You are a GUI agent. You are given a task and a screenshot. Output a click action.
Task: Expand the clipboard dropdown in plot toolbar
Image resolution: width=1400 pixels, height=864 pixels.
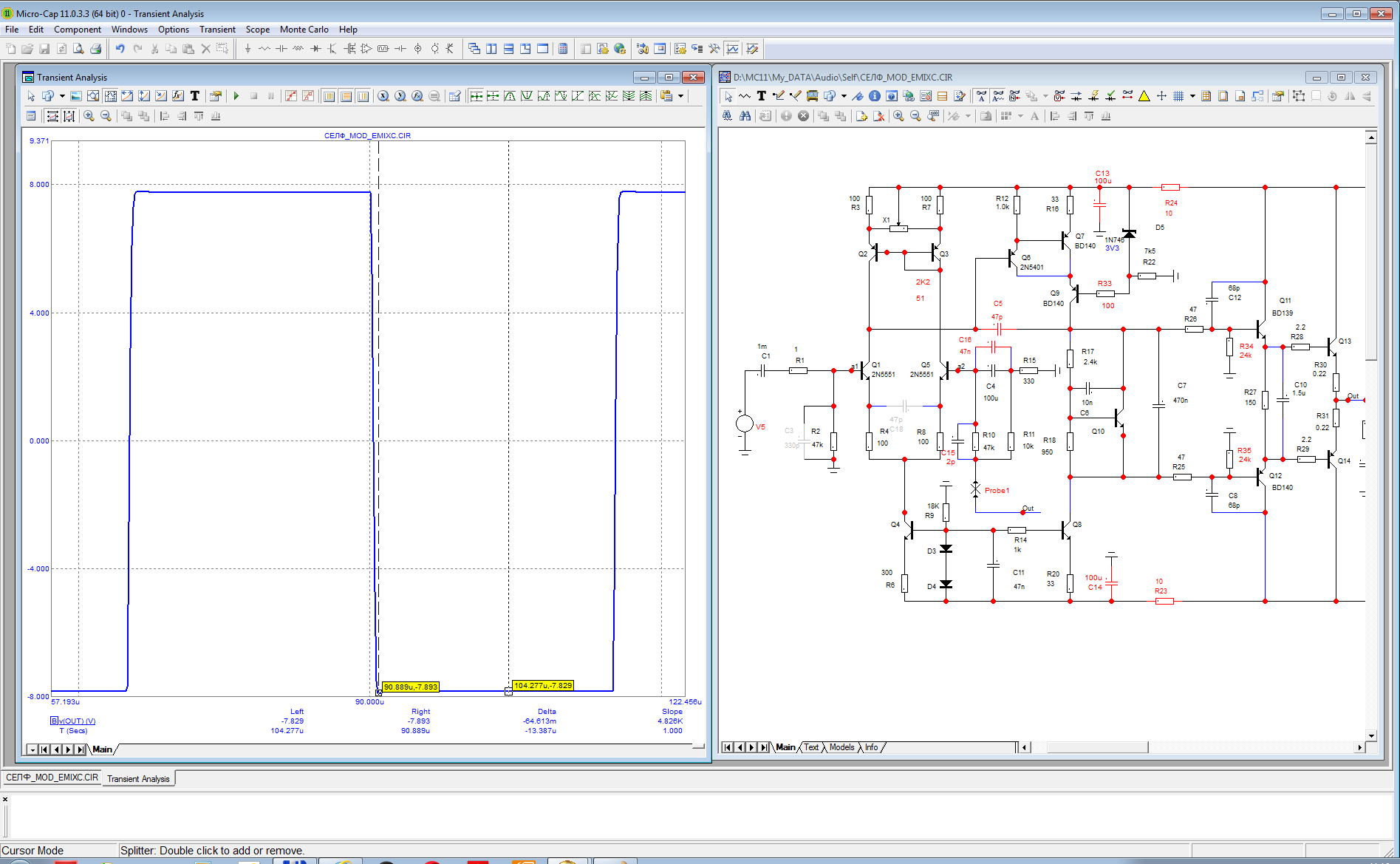(x=681, y=96)
